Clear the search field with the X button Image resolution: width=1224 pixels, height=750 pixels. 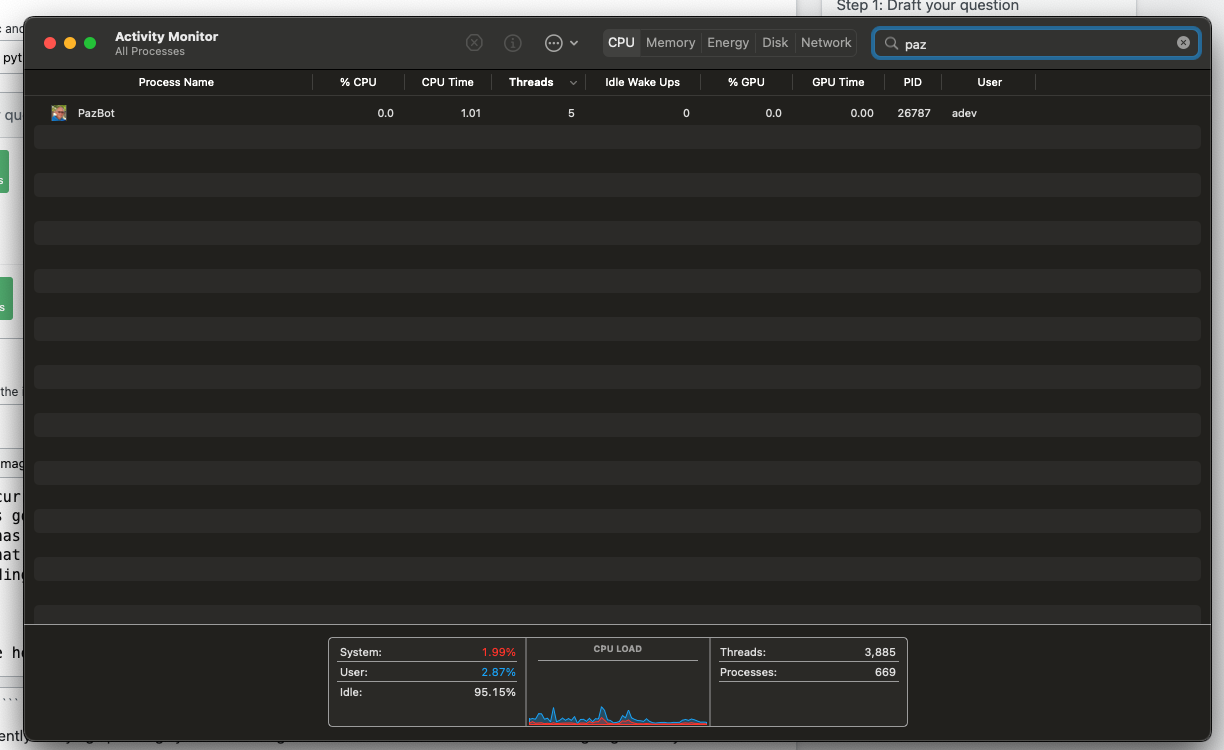point(1183,43)
